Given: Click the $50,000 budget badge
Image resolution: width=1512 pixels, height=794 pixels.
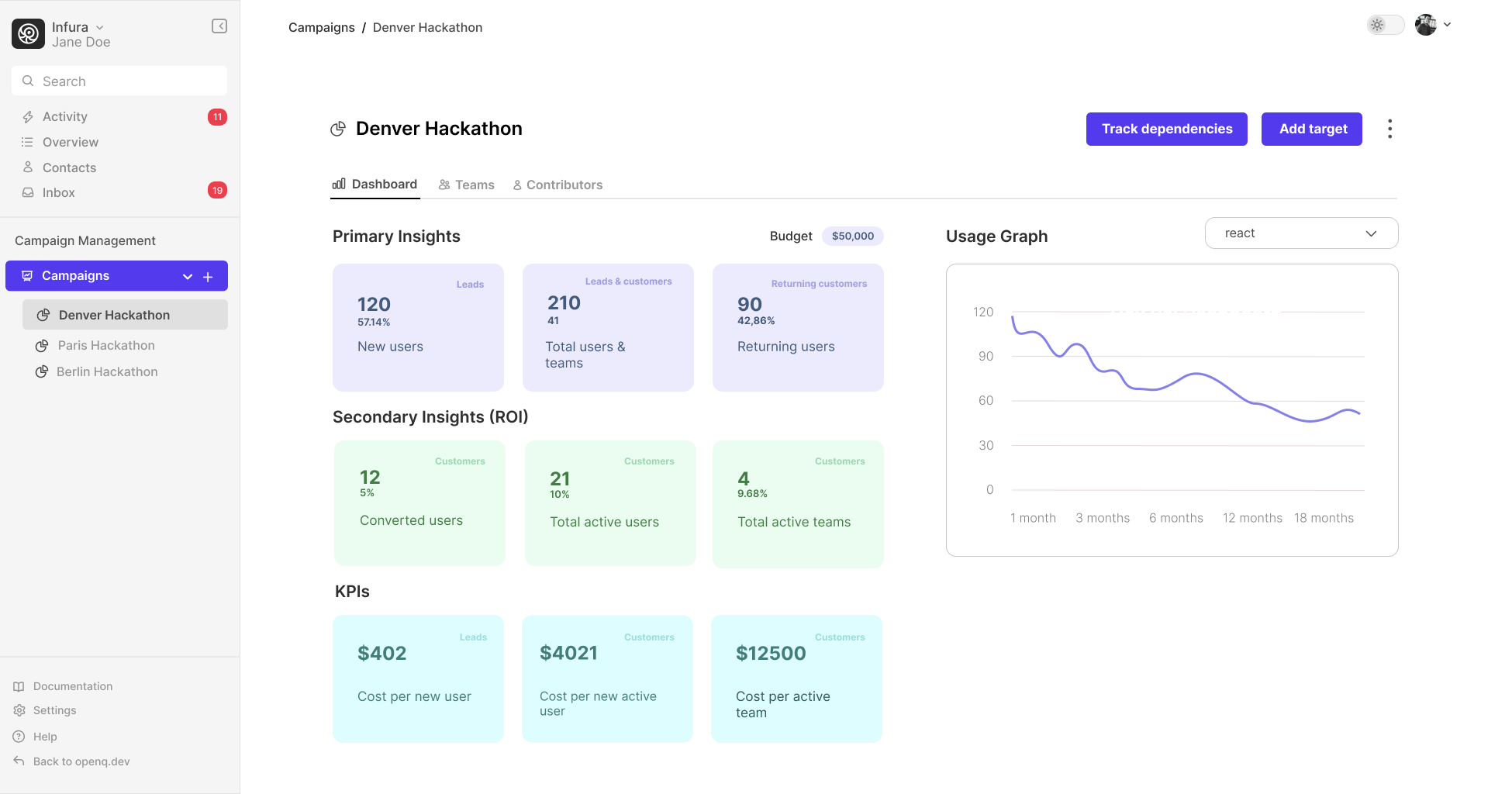Looking at the screenshot, I should point(853,236).
